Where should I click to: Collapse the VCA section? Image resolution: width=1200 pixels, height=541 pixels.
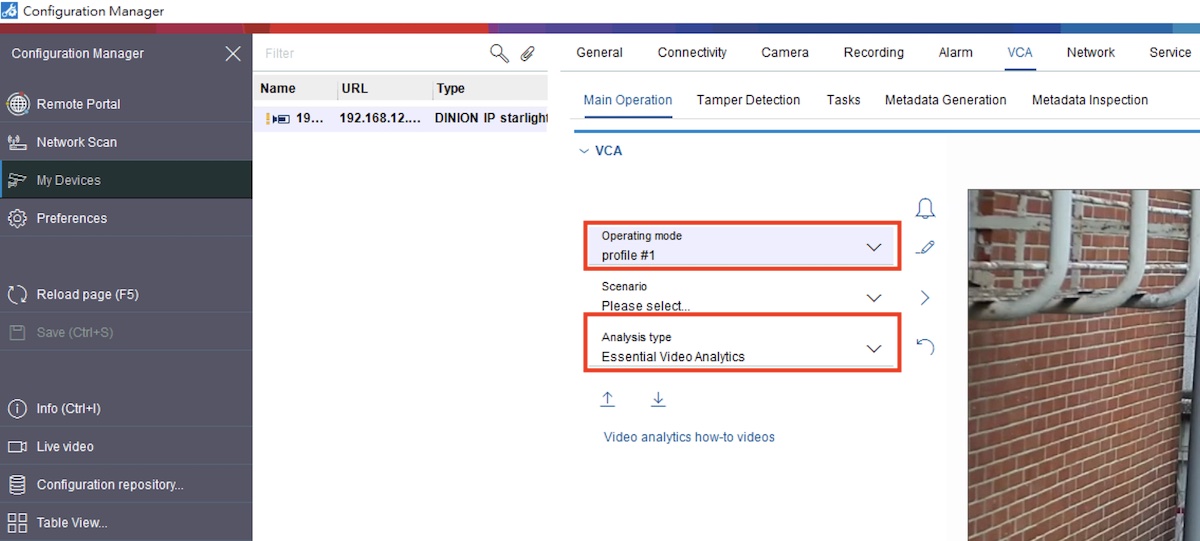[585, 151]
